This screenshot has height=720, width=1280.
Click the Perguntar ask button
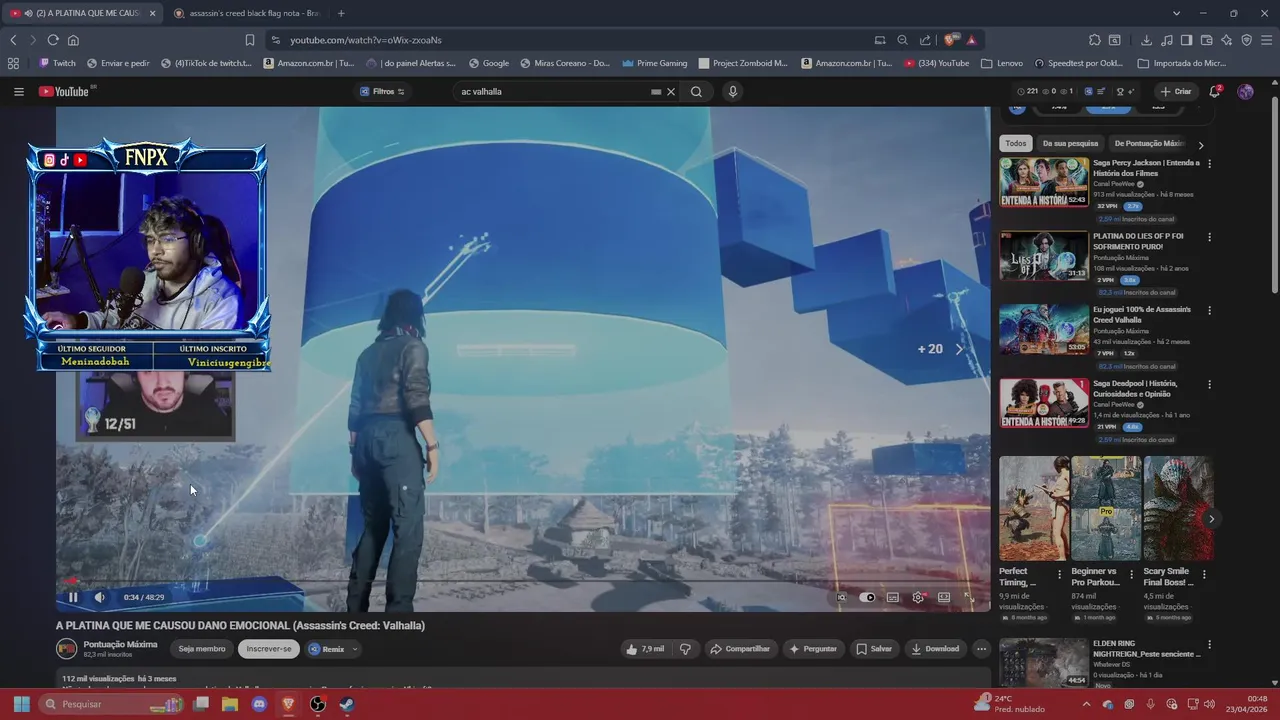[x=813, y=649]
